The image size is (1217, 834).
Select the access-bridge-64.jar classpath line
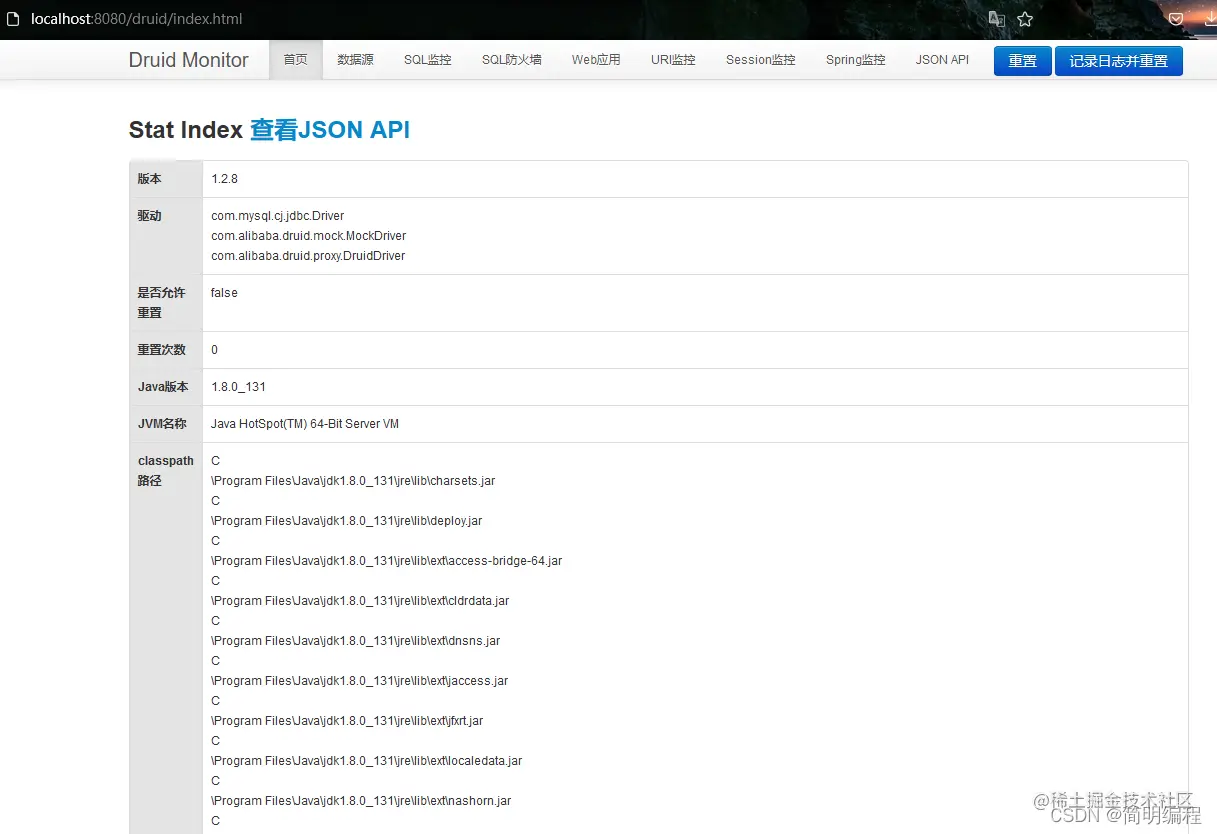(386, 561)
